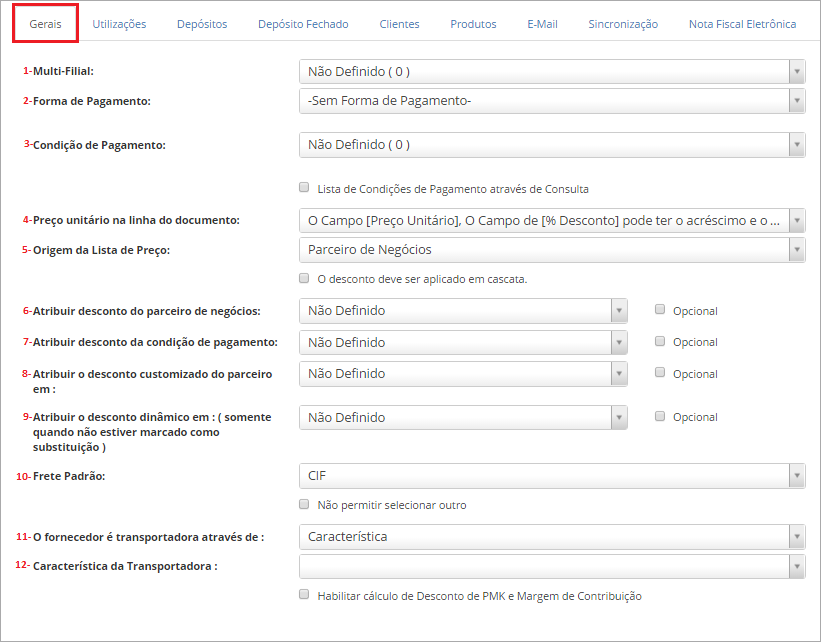Open the empty Característica da Transportadora dropdown
Screen dimensions: 821x642
point(552,567)
